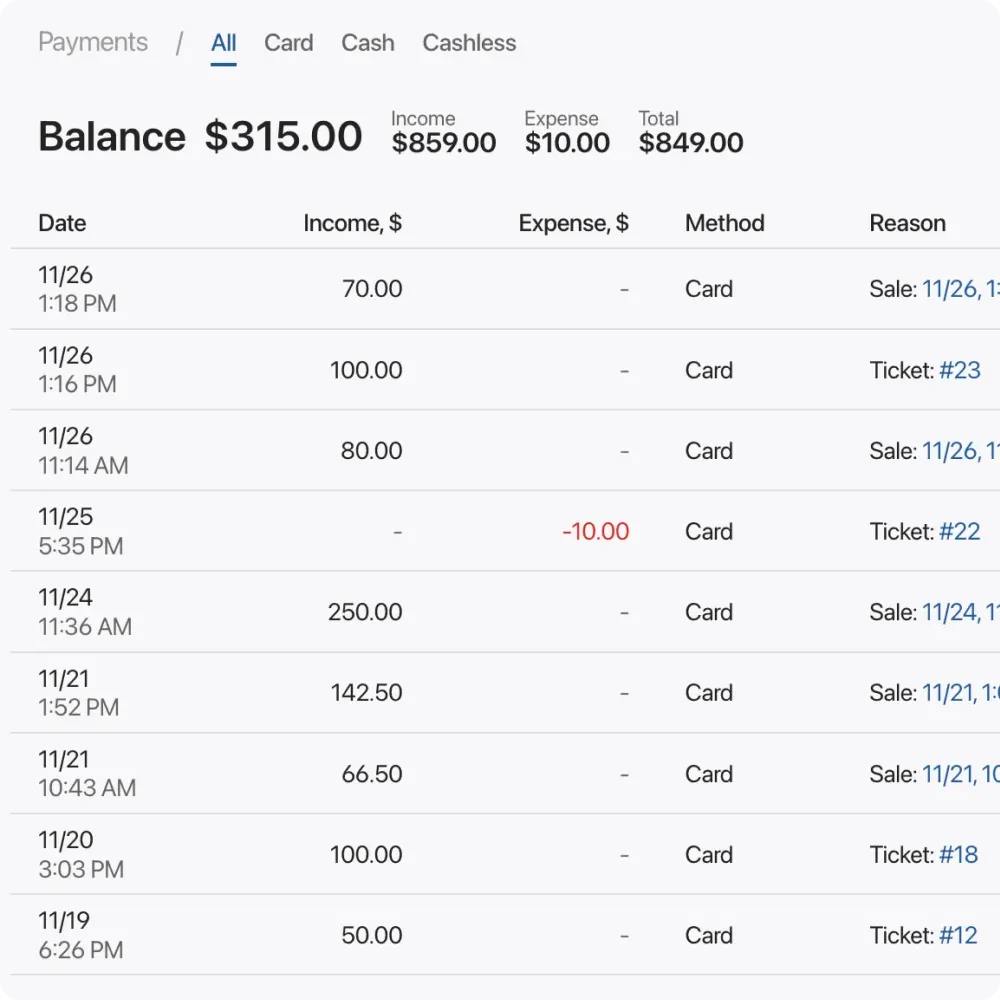
Task: Switch to the Card payments tab
Action: pos(288,43)
